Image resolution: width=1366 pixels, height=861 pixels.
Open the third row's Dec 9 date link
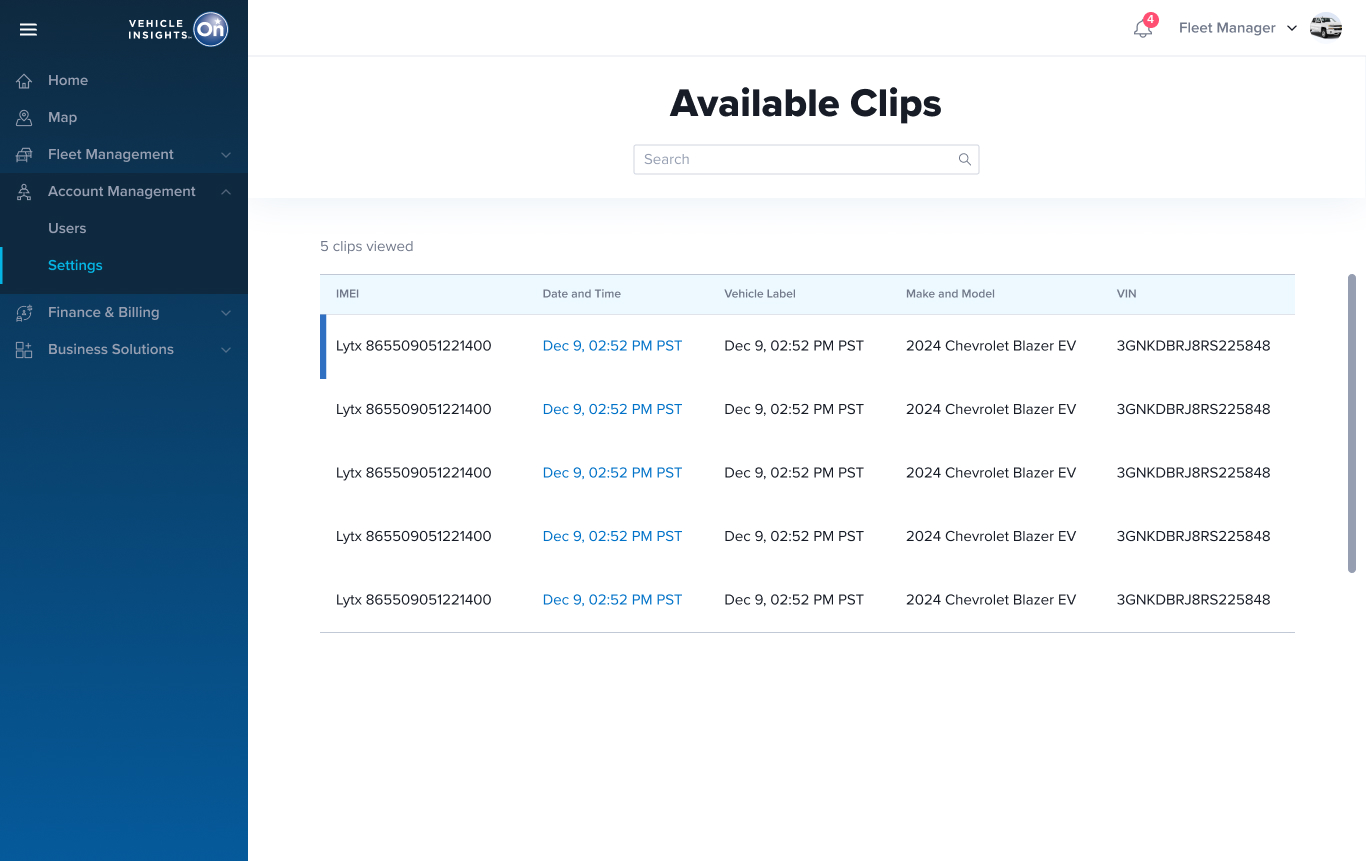click(612, 473)
